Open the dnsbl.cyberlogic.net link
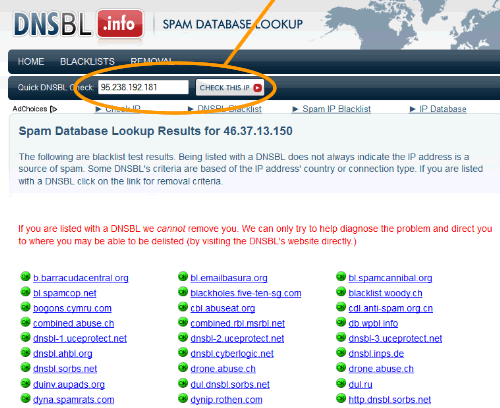The width and height of the screenshot is (500, 408). (232, 354)
